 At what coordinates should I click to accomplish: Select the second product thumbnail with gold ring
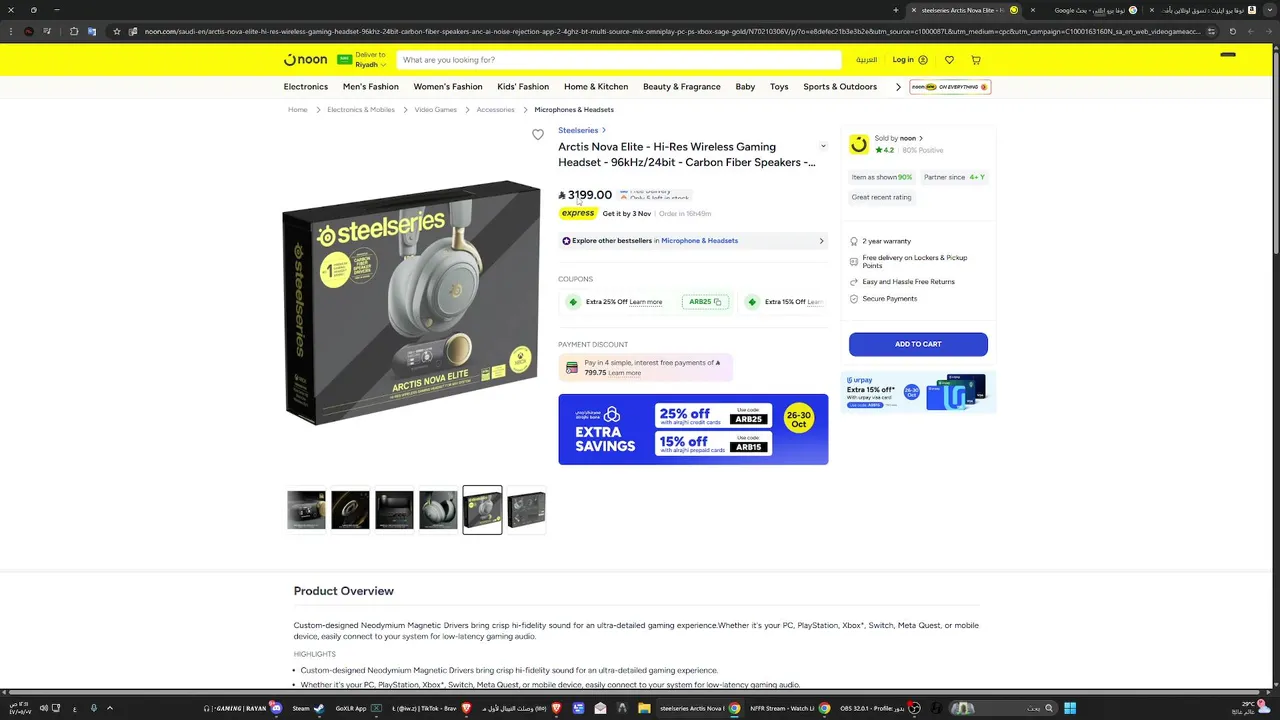pos(350,510)
